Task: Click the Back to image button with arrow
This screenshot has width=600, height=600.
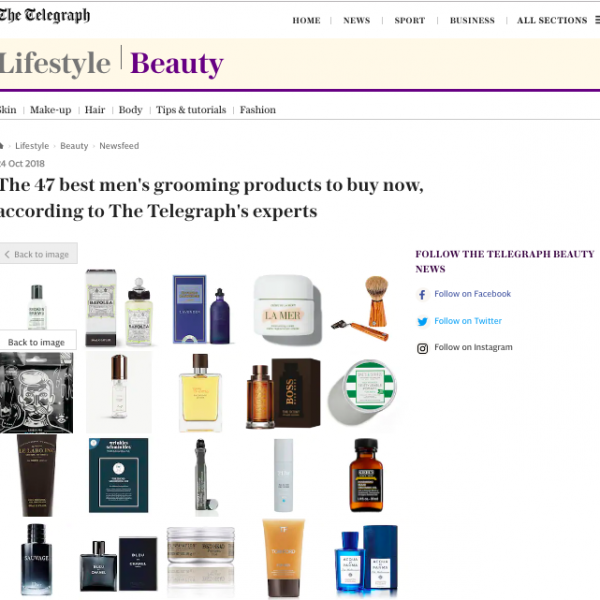Action: click(x=38, y=254)
